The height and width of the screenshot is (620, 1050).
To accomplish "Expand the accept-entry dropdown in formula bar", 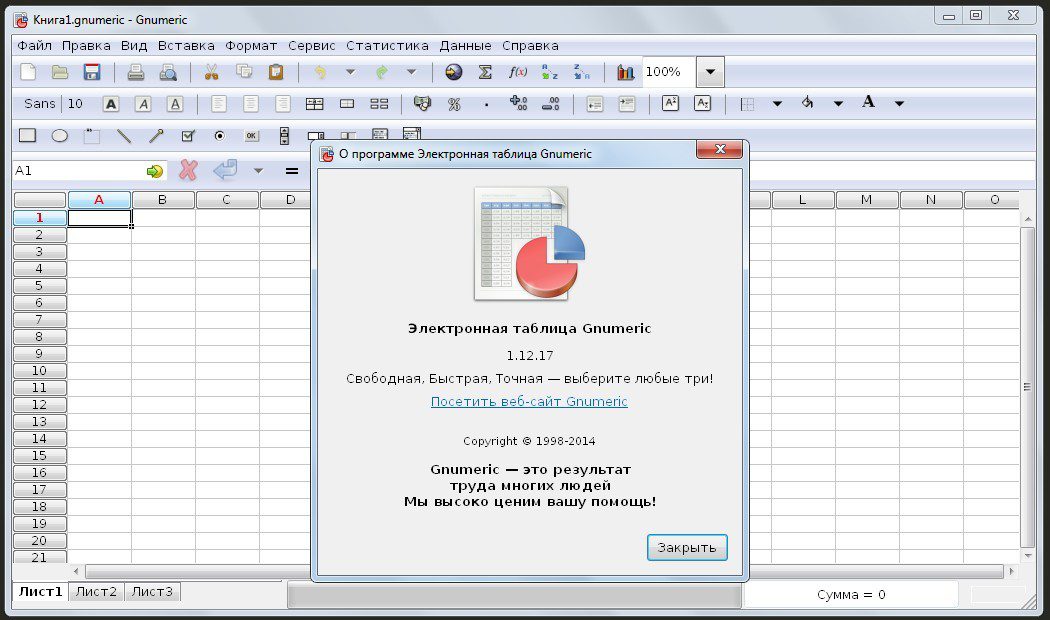I will coord(258,171).
